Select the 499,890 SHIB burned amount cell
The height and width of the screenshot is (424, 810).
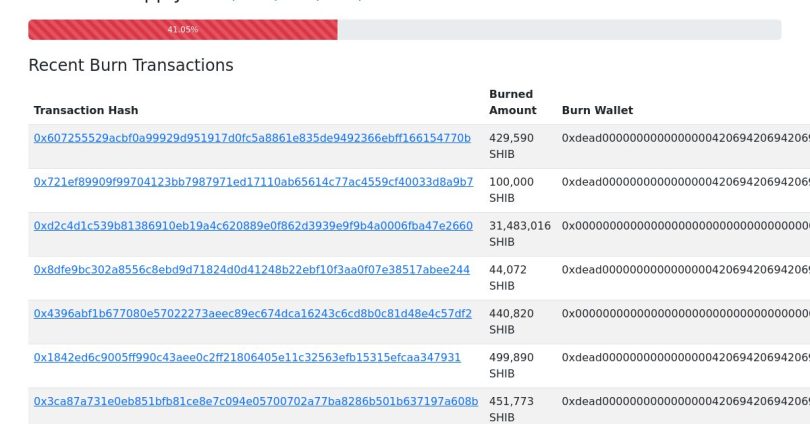[511, 366]
